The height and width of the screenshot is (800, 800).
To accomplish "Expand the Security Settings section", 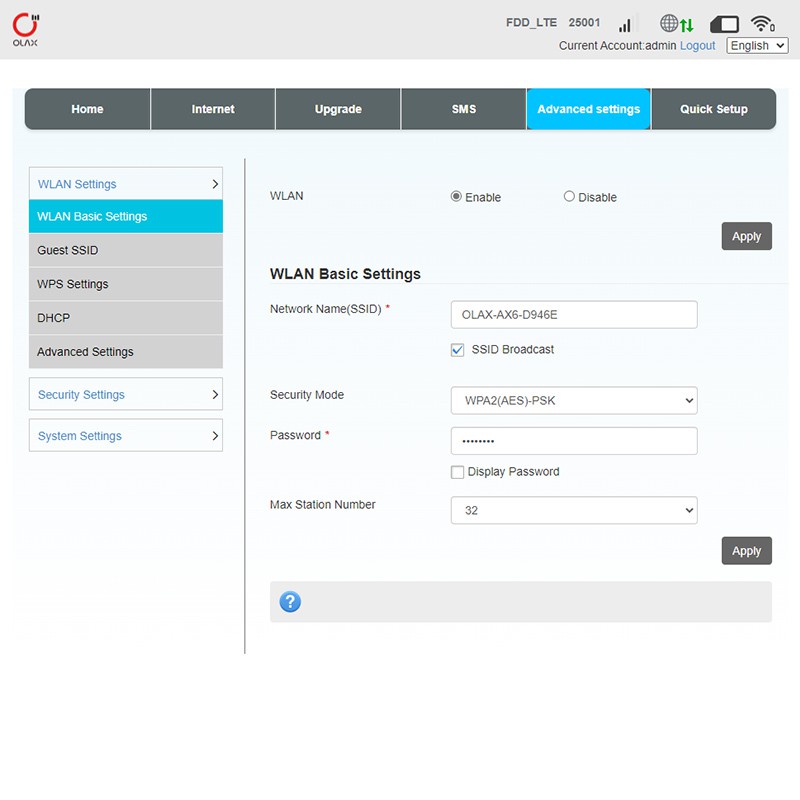I will pyautogui.click(x=126, y=395).
